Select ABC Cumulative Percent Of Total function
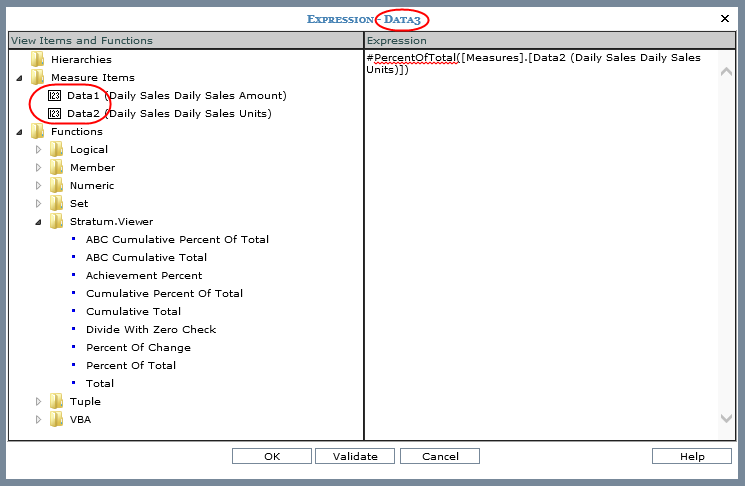745x486 pixels. 177,239
